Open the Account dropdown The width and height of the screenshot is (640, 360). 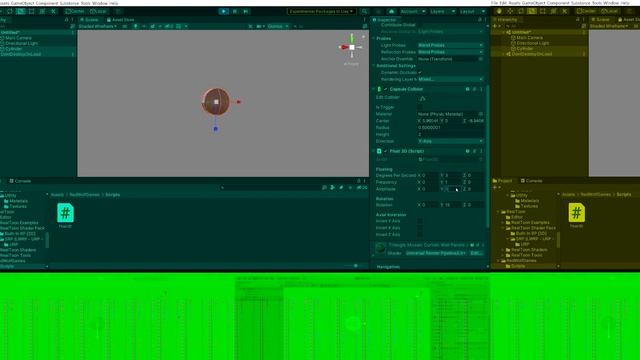[x=412, y=11]
